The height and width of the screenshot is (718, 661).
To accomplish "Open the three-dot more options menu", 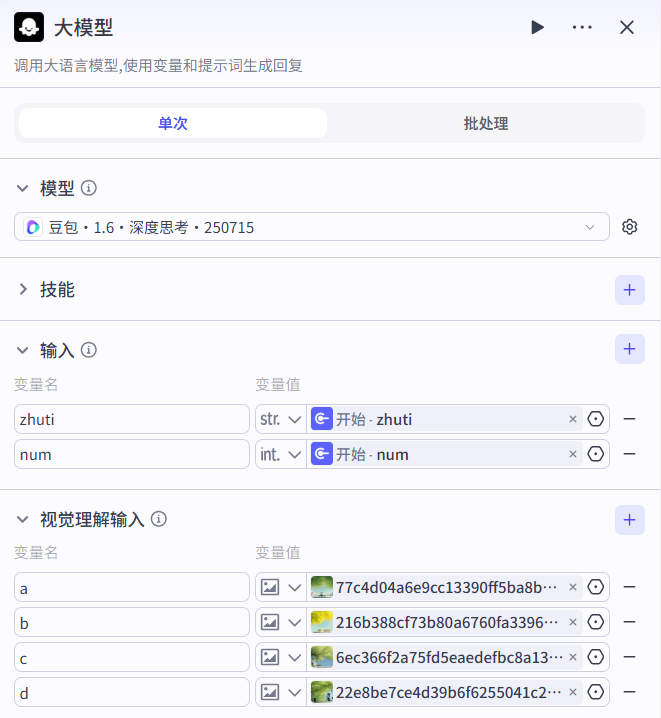I will [x=582, y=27].
